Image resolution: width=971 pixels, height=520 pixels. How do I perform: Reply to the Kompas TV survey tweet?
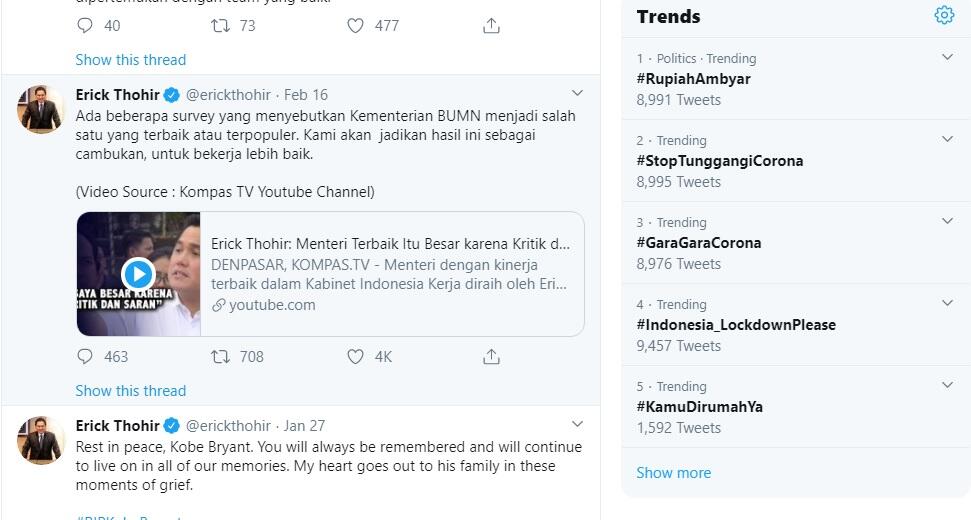86,356
